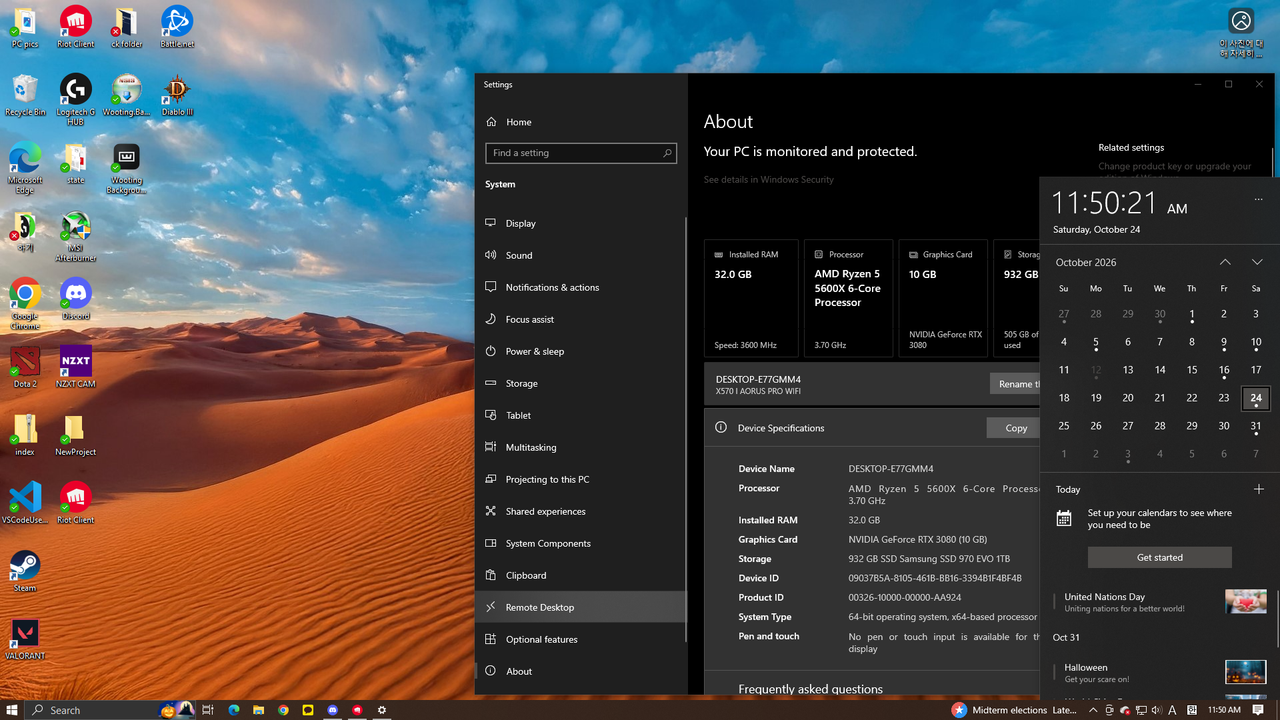Click the Find a setting search box
Image resolution: width=1280 pixels, height=720 pixels.
581,153
